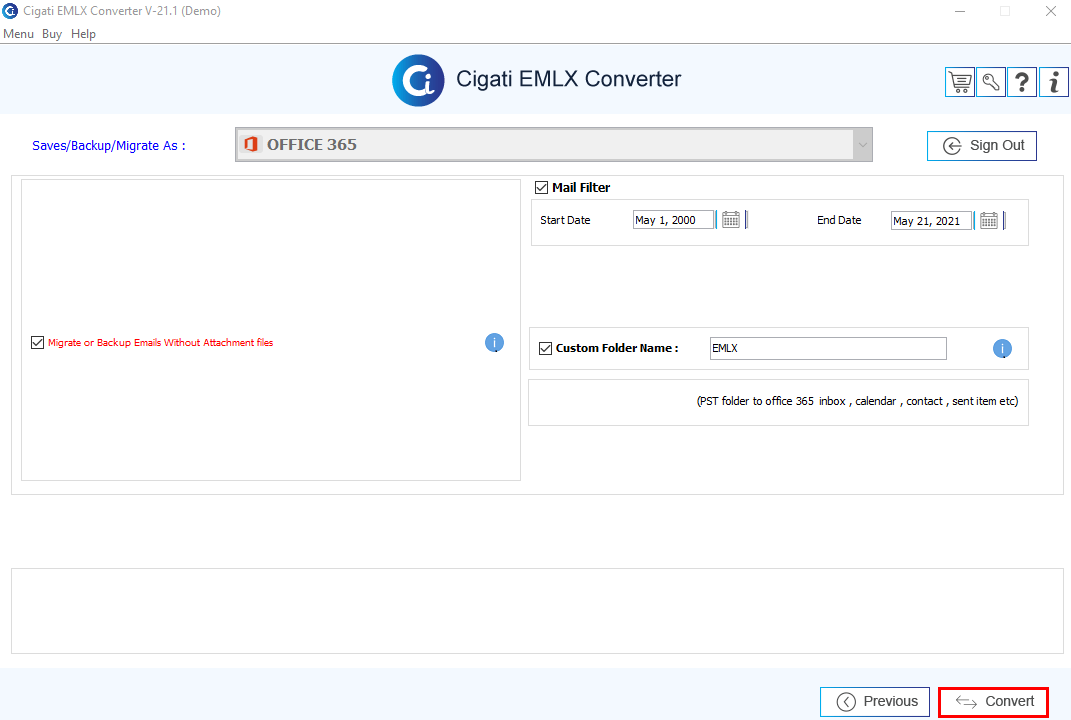Click the Sign Out button
The width and height of the screenshot is (1071, 720).
click(982, 146)
